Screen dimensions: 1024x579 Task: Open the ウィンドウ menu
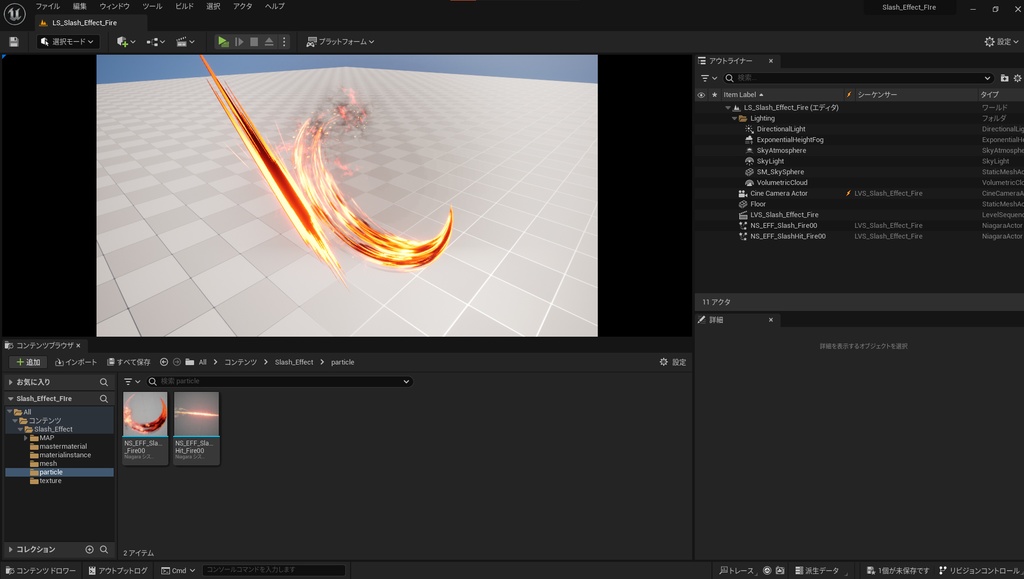[x=114, y=7]
